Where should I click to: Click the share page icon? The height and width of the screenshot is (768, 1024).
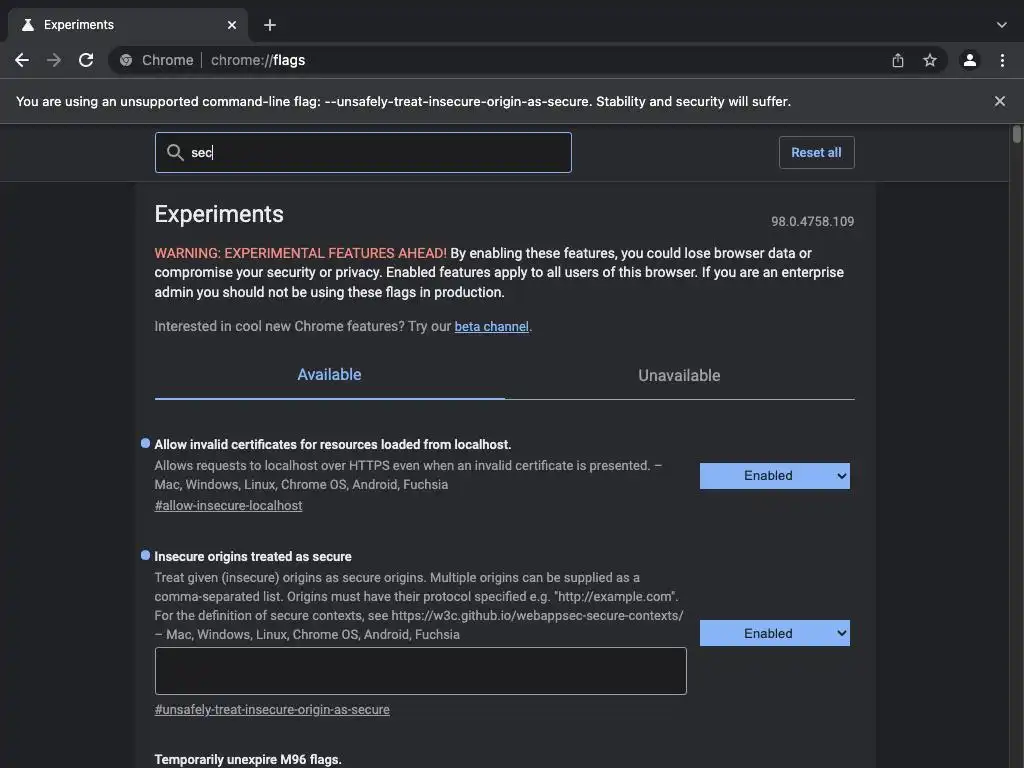(898, 60)
